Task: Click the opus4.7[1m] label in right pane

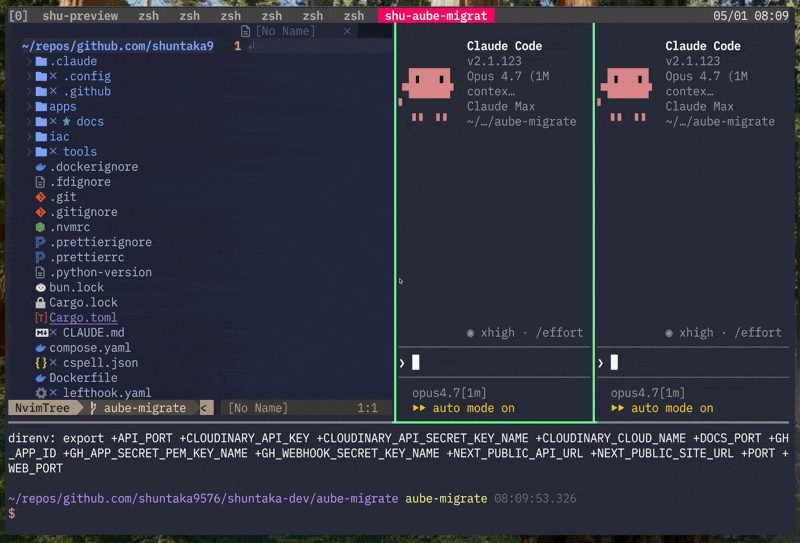Action: pos(648,393)
